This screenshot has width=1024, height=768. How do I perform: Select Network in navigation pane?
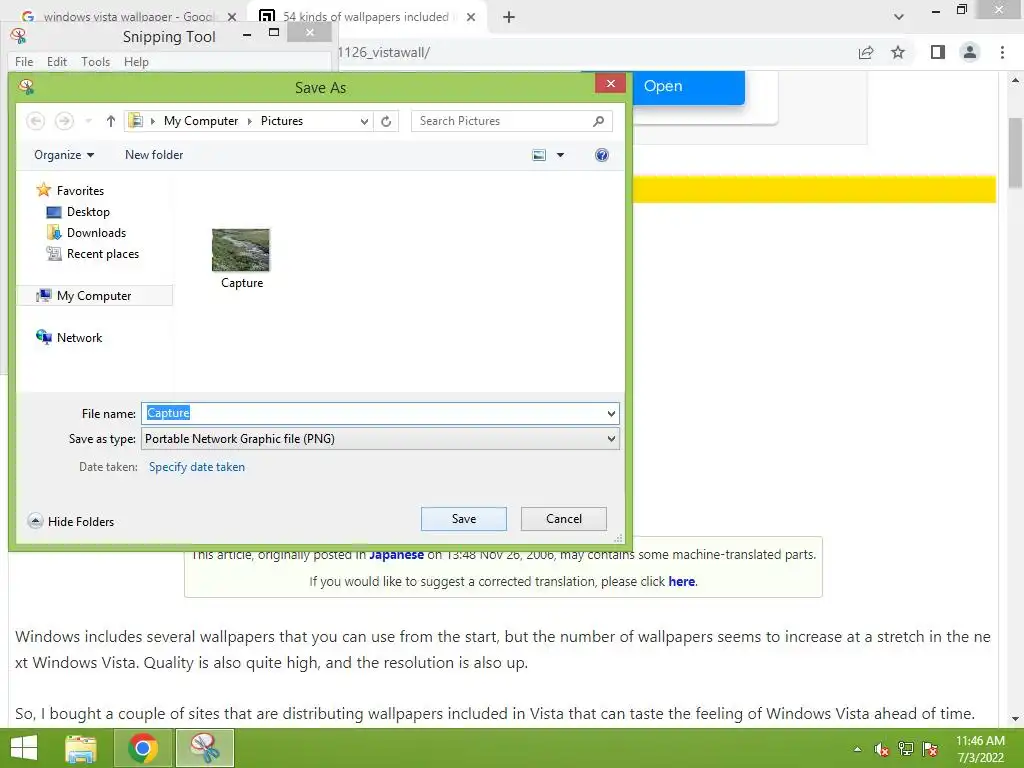click(69, 338)
